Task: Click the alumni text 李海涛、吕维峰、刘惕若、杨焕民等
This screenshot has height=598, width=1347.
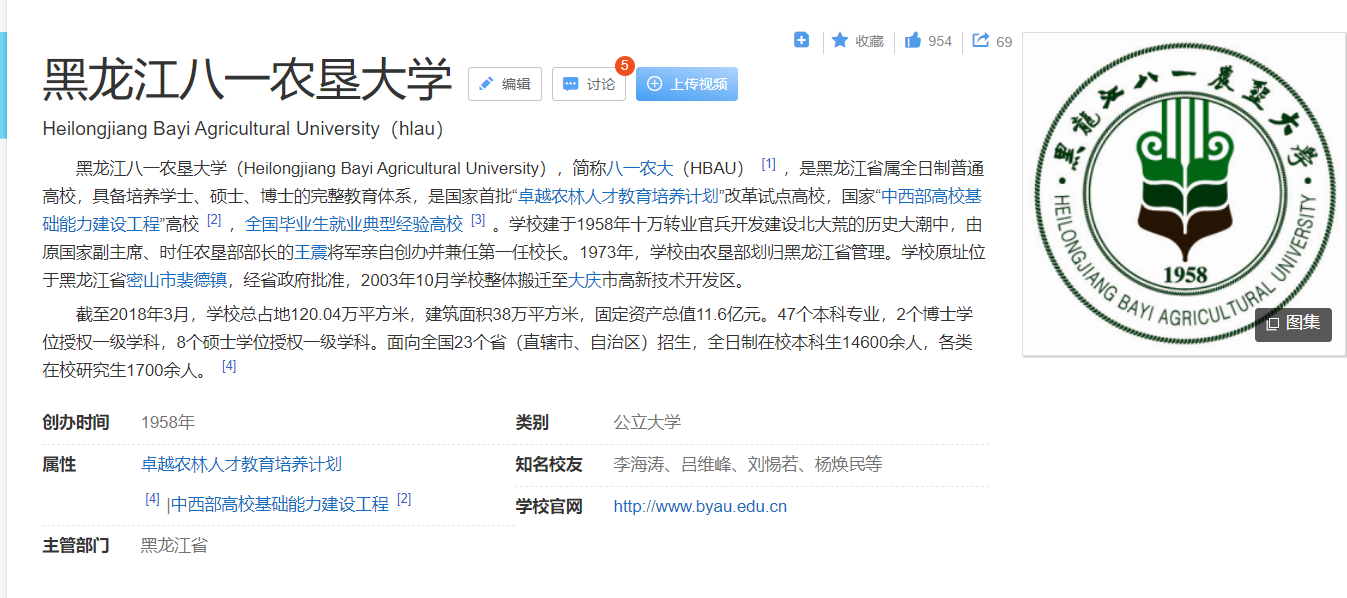Action: pyautogui.click(x=748, y=464)
